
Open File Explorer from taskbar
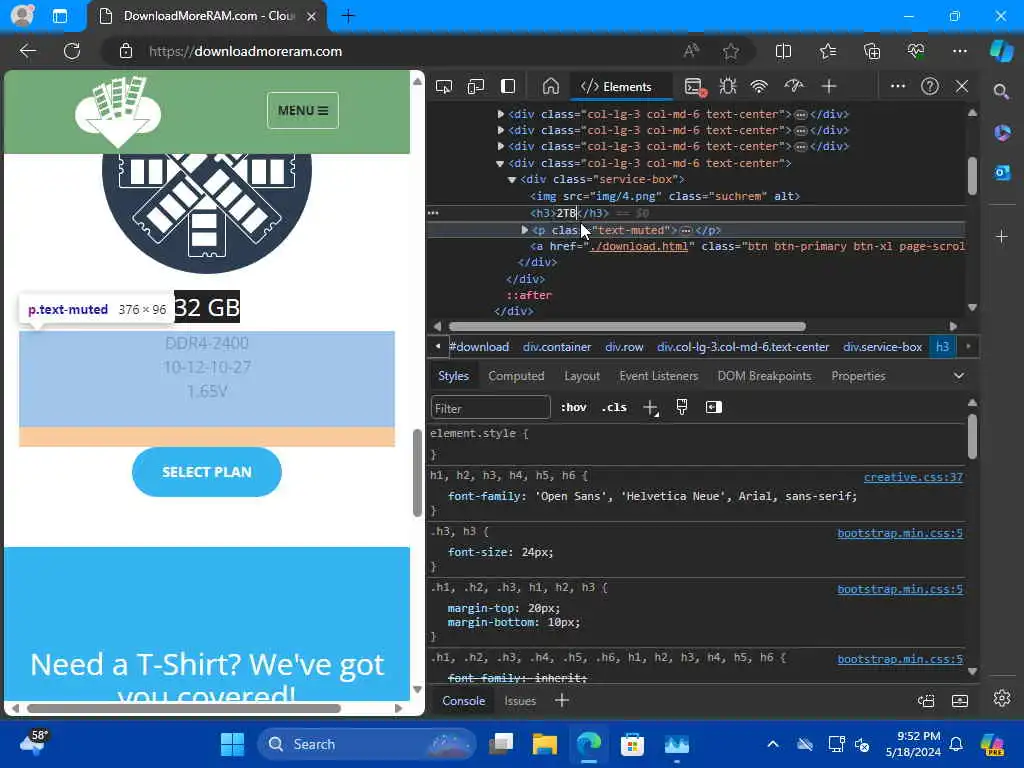click(x=545, y=744)
